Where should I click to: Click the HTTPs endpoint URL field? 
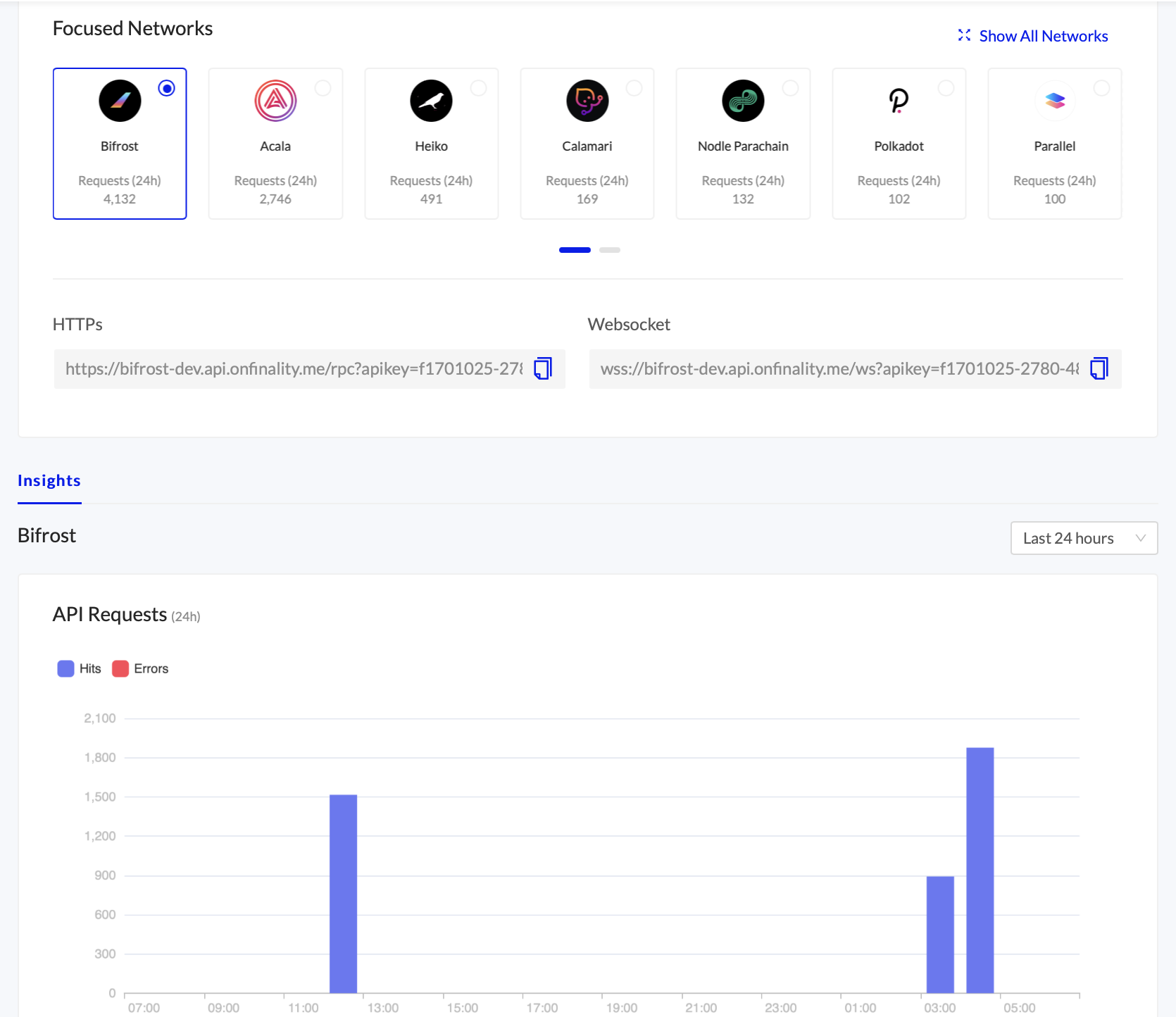294,369
